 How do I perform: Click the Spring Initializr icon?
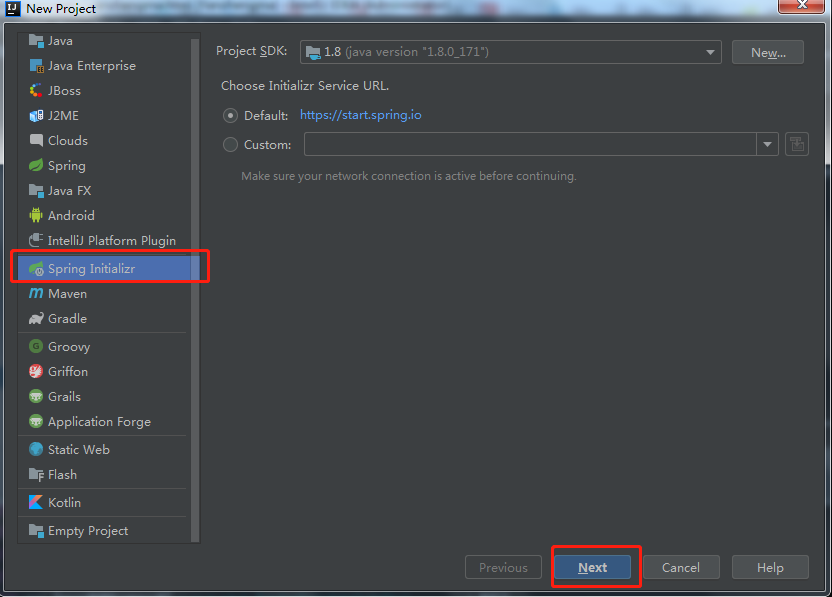[36, 269]
